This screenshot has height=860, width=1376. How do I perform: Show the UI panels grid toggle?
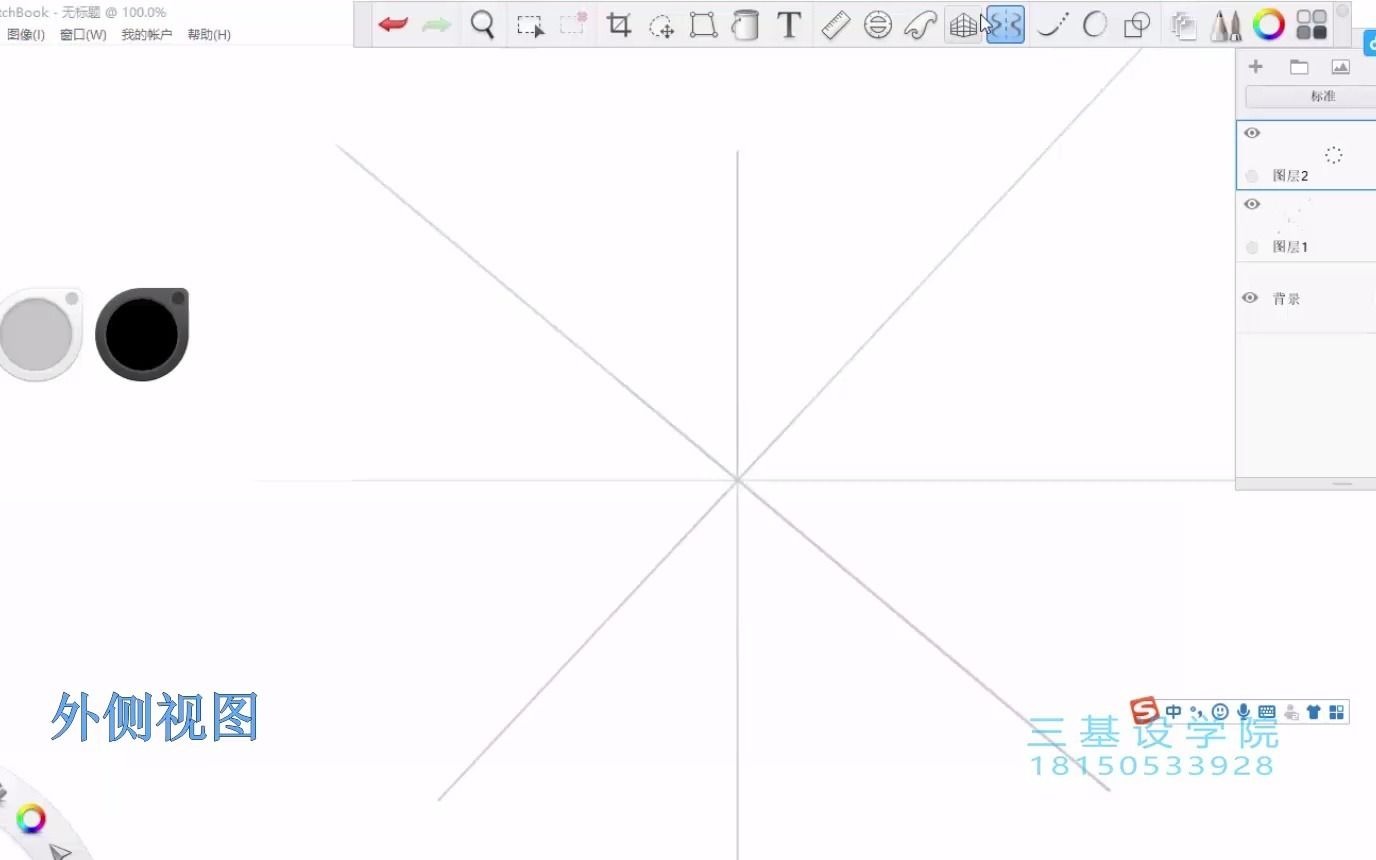1312,25
